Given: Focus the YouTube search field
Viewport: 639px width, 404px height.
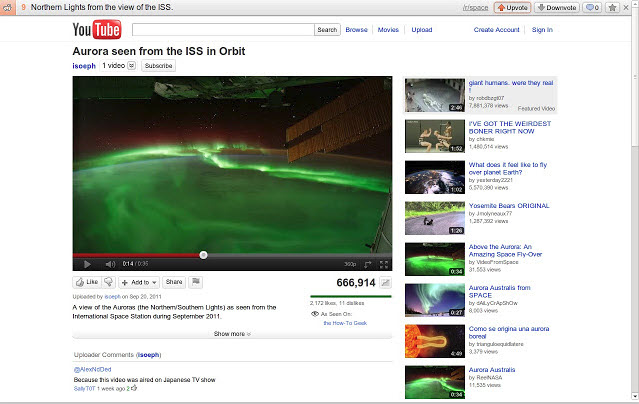Looking at the screenshot, I should 223,29.
